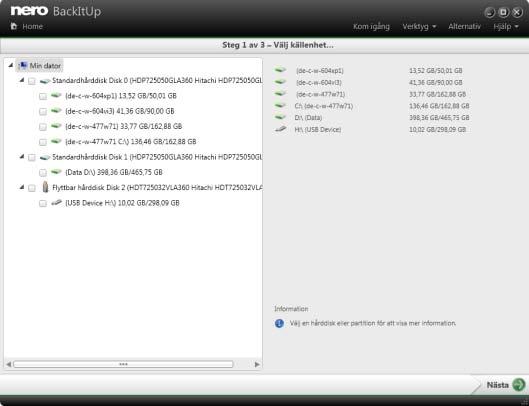Viewport: 529px width, 406px height.
Task: Collapse the Min dator tree node
Action: pos(11,65)
